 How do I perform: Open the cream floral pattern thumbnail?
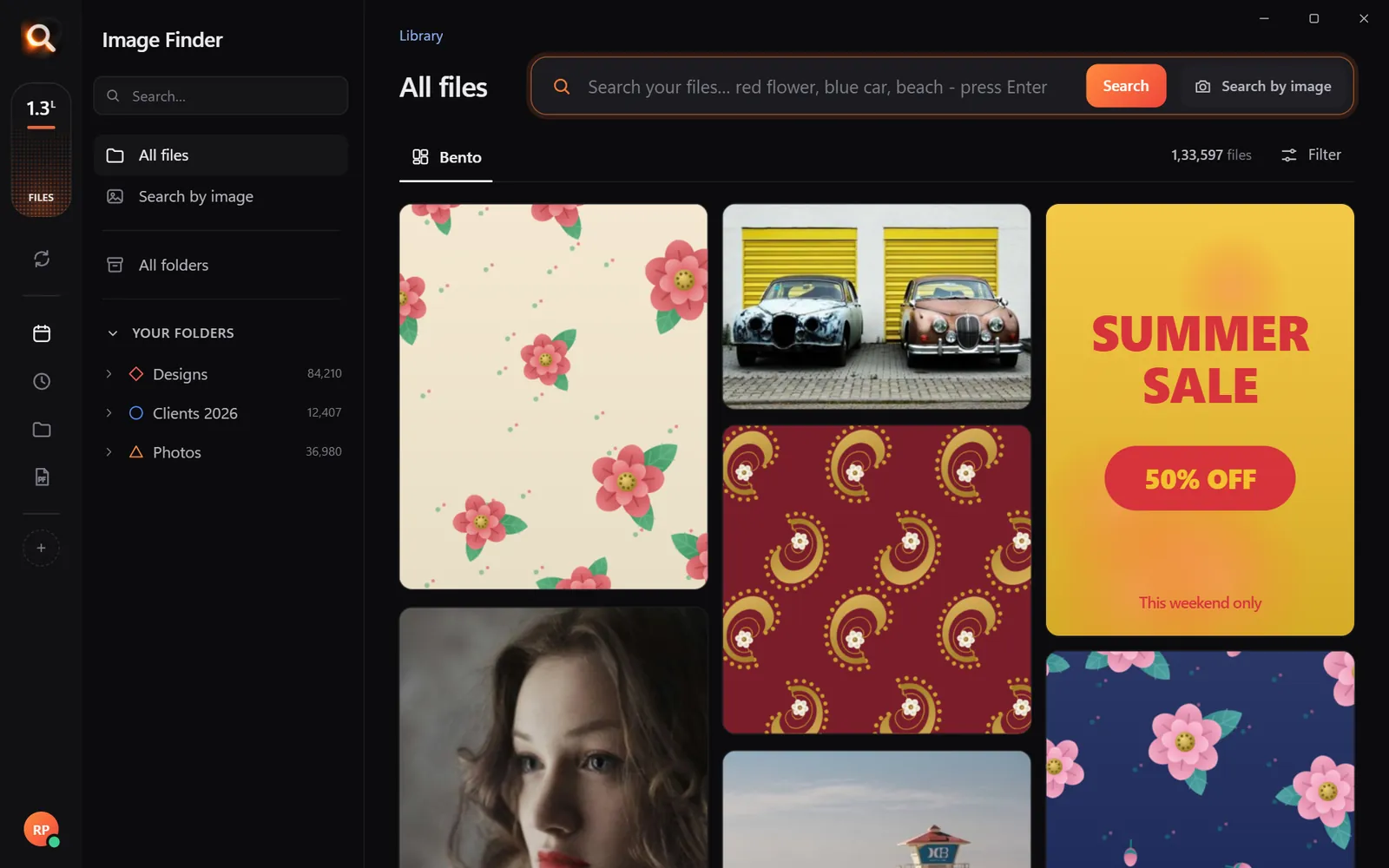coord(553,397)
